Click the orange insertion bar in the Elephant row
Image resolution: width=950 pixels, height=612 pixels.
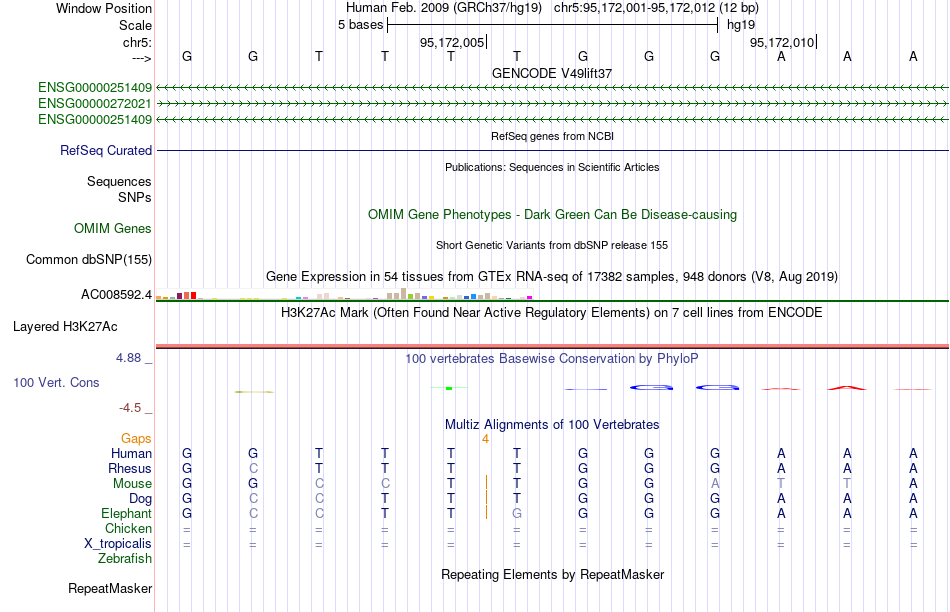pos(486,513)
